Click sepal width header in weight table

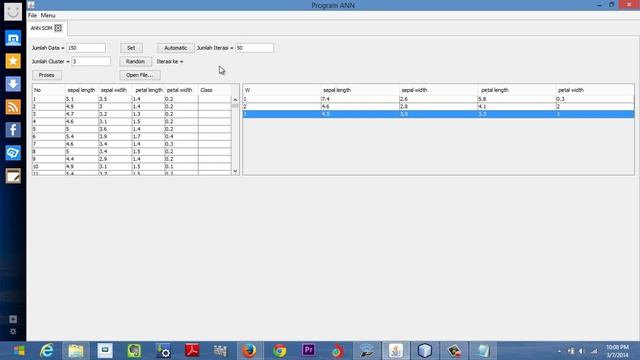(x=438, y=90)
